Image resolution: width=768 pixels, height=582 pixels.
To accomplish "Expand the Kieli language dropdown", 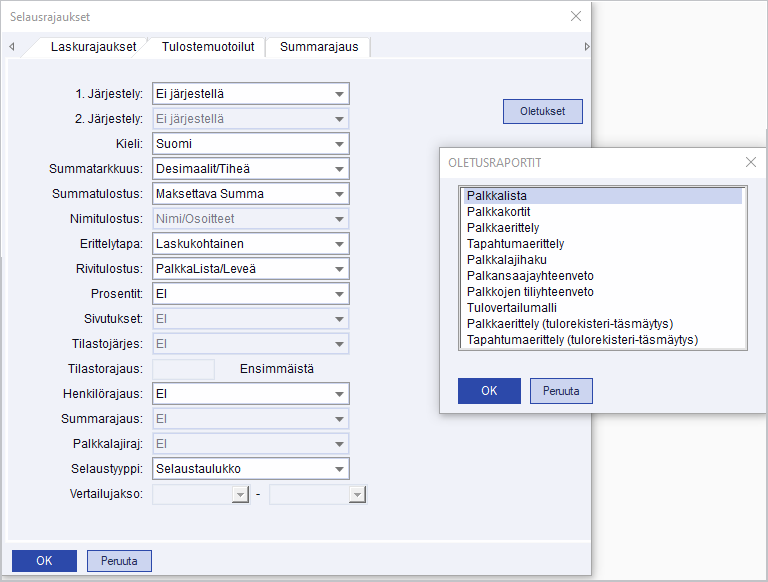I will pos(339,144).
